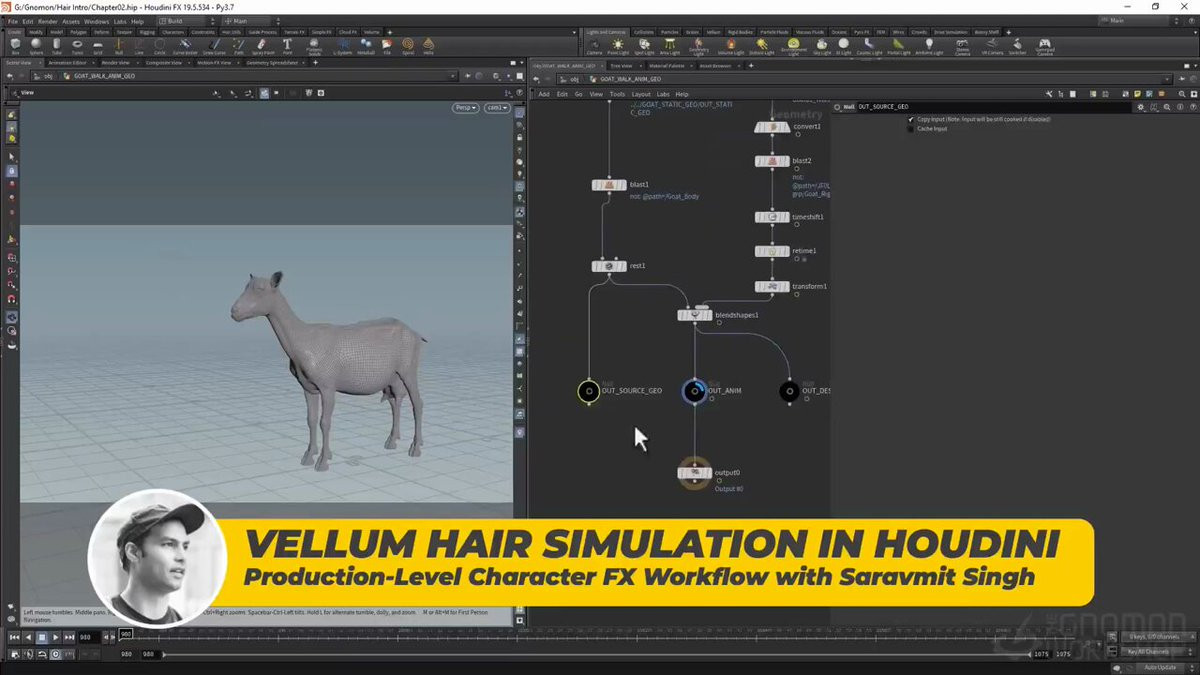This screenshot has width=1200, height=675.
Task: Select the output0 node
Action: (x=695, y=473)
